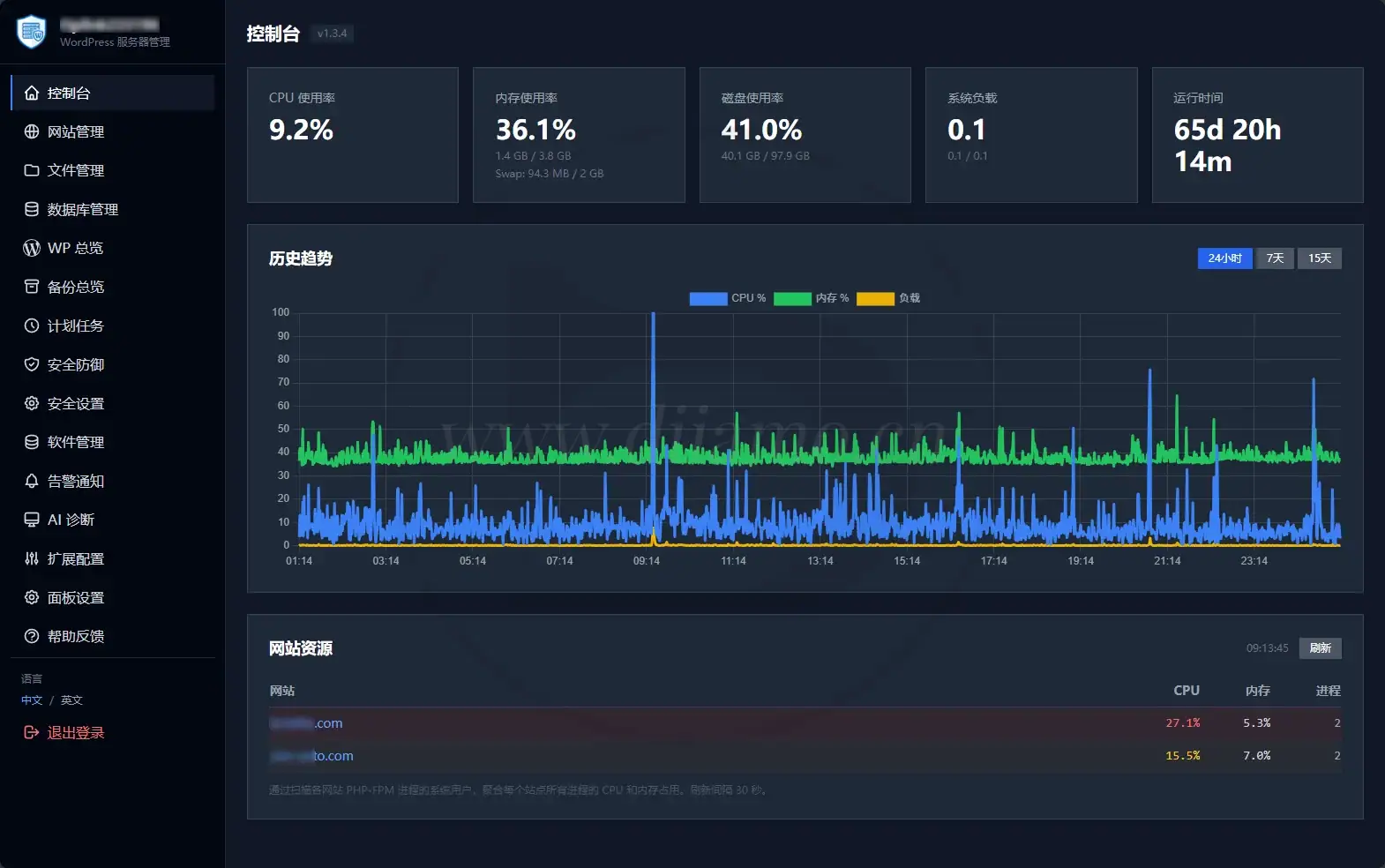Open 数据库管理 database icon

(x=32, y=209)
